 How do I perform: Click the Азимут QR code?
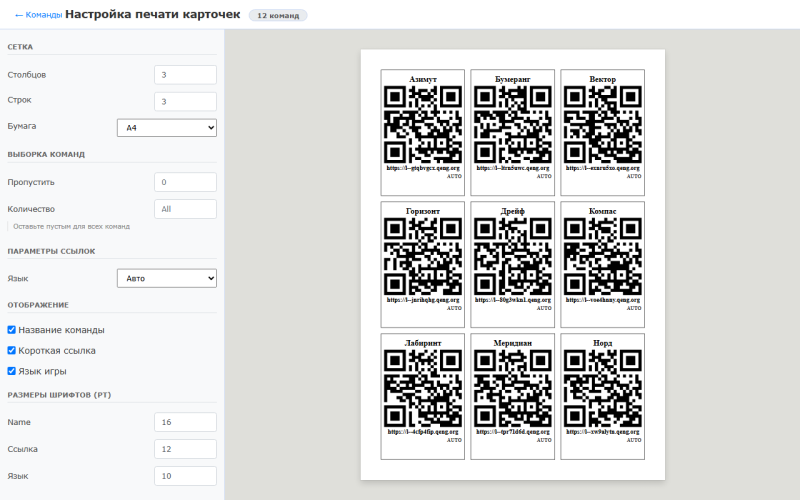click(423, 124)
